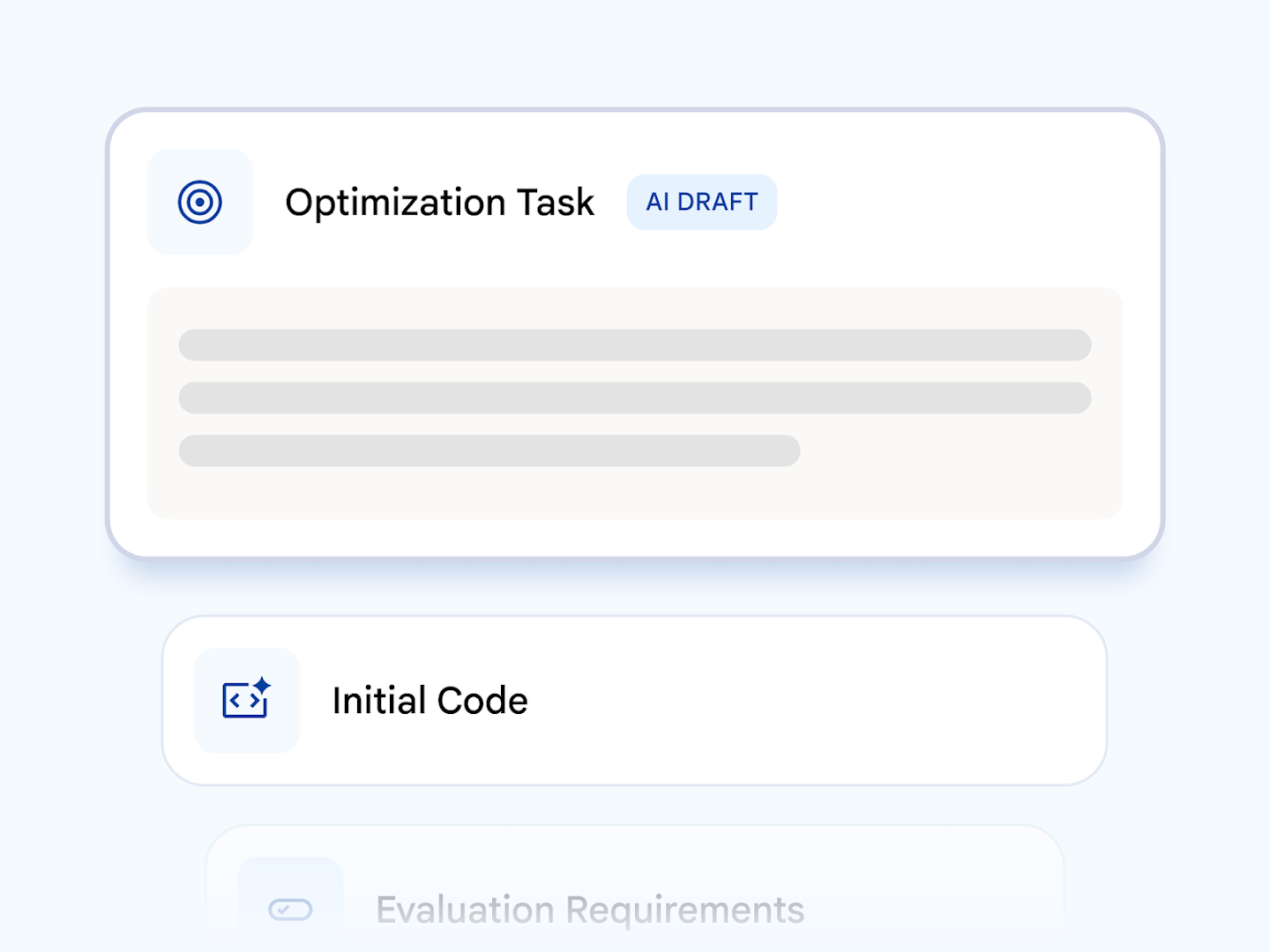Focus the gray Optimization Task description box

coord(635,403)
